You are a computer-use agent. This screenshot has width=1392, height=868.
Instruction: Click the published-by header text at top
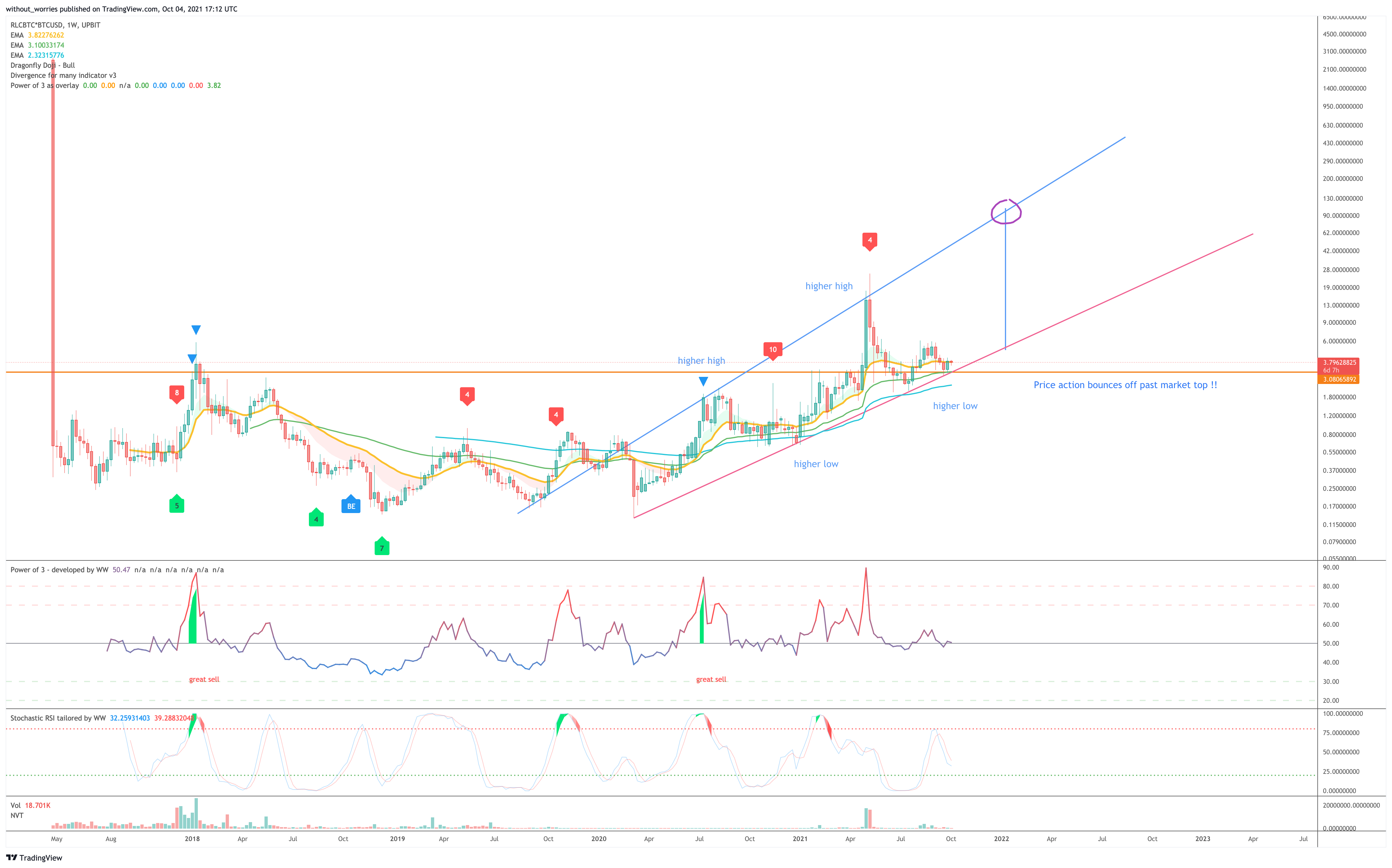(121, 9)
